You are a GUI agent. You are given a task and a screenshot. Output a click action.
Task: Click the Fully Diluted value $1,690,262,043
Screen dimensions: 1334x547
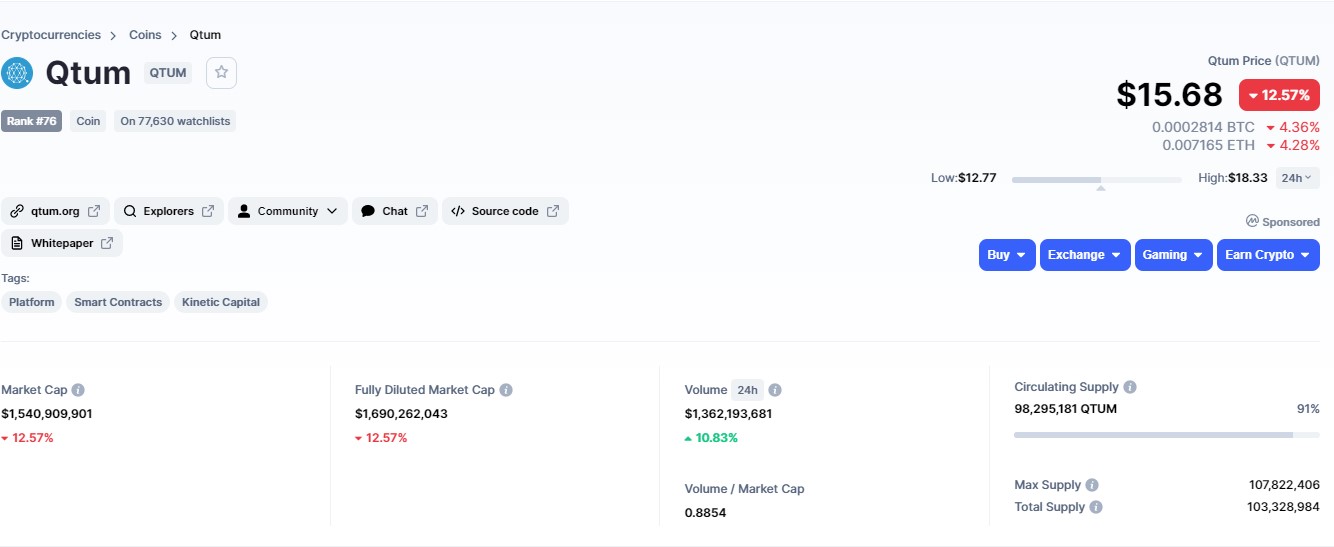[x=401, y=413]
